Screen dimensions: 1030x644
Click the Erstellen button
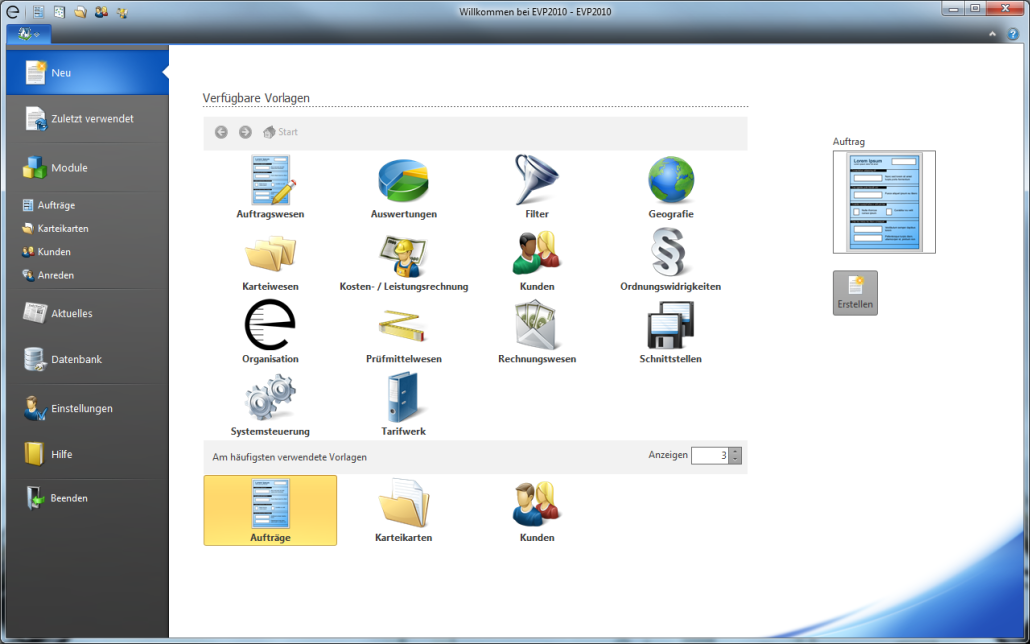pyautogui.click(x=855, y=293)
